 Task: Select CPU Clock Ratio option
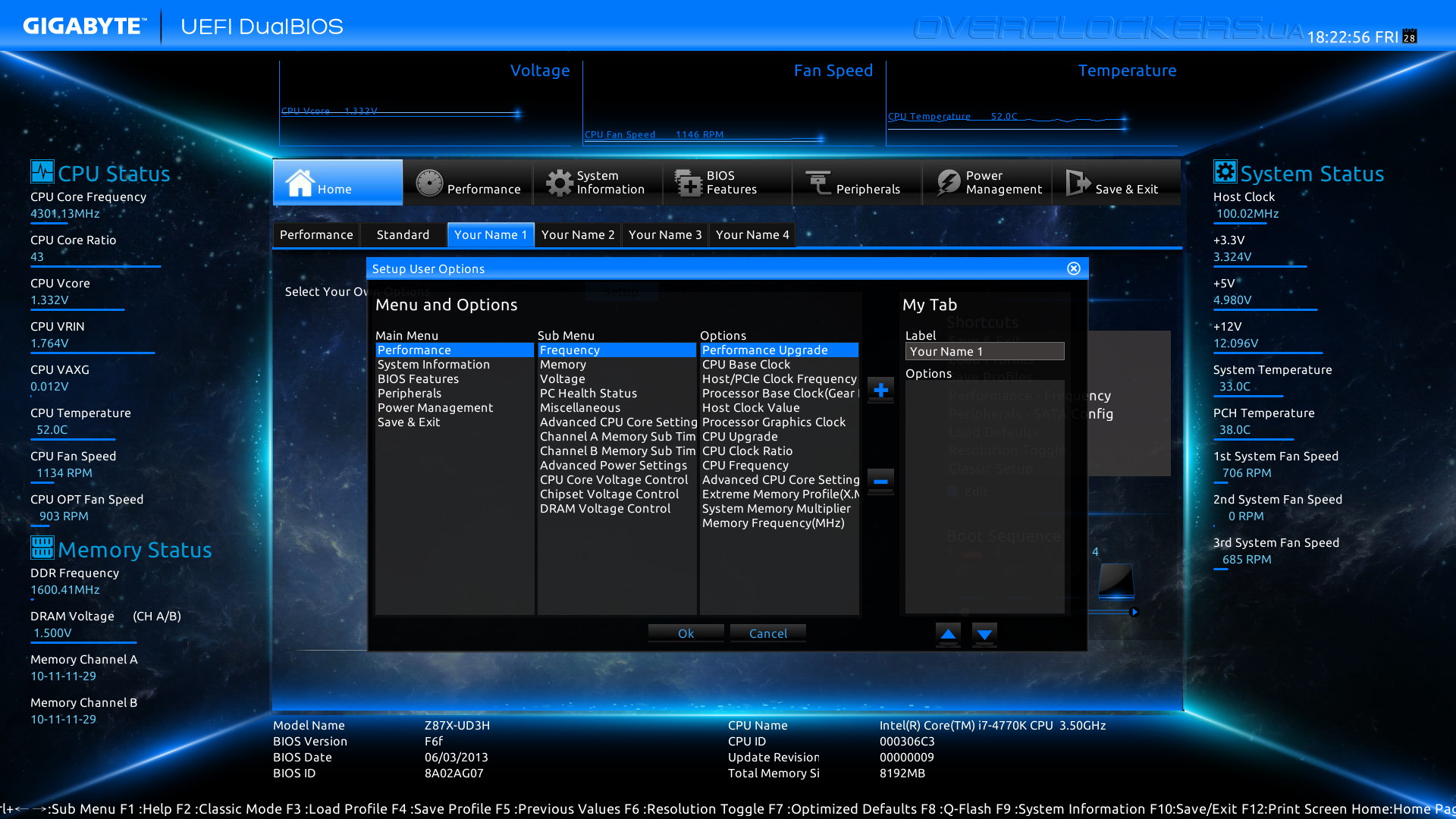780,450
